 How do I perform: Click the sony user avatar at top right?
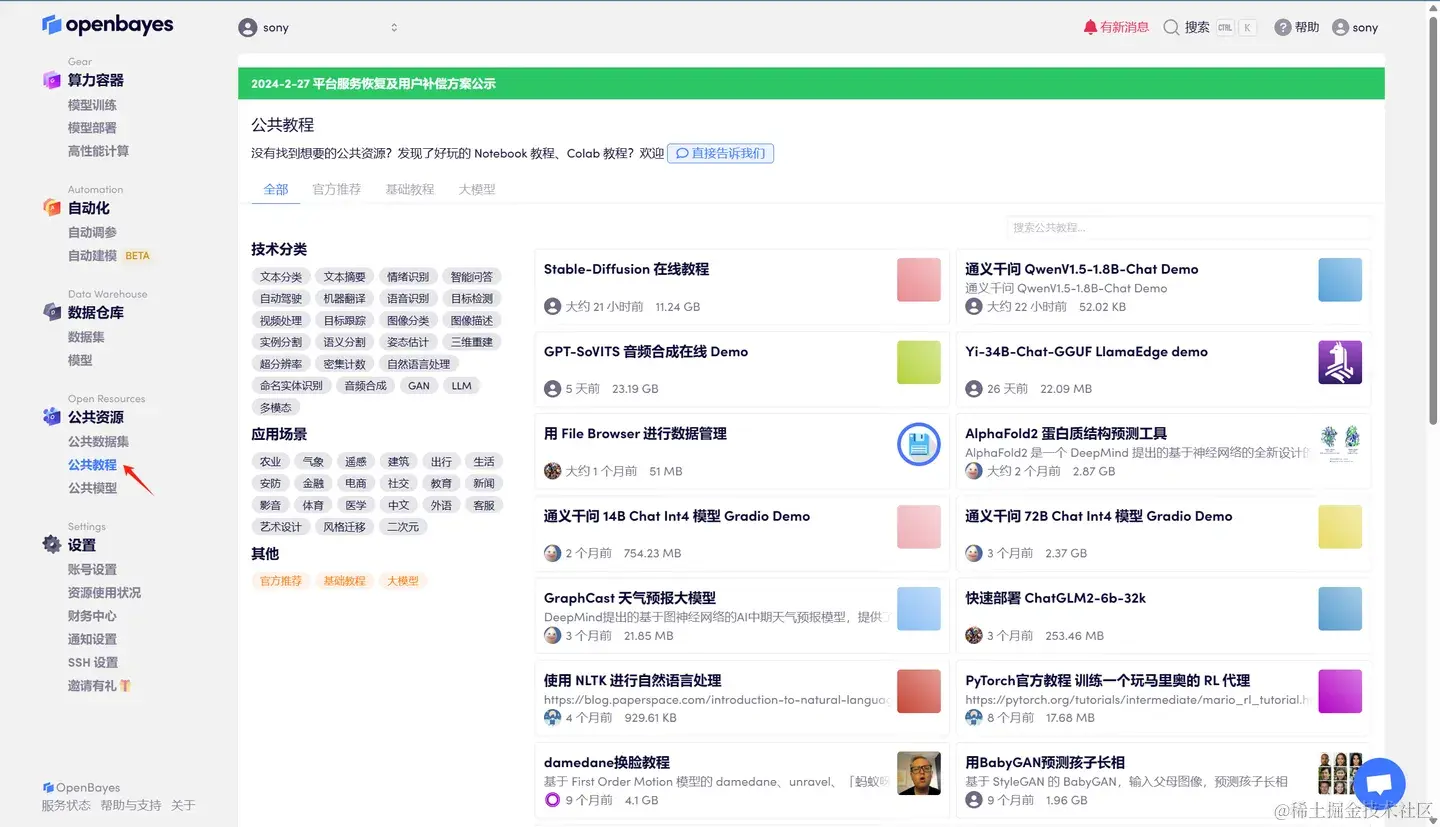point(1340,28)
